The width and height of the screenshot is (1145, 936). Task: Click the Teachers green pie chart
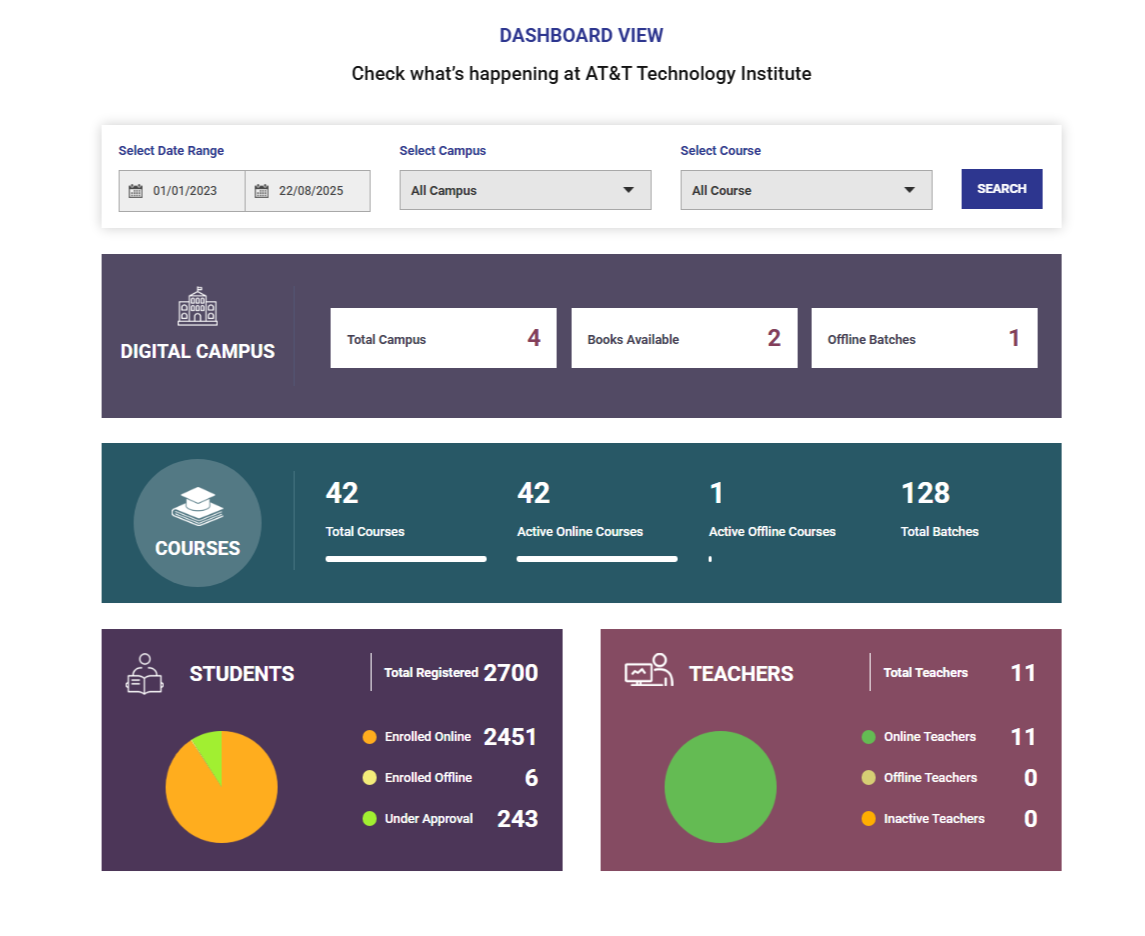pyautogui.click(x=721, y=788)
